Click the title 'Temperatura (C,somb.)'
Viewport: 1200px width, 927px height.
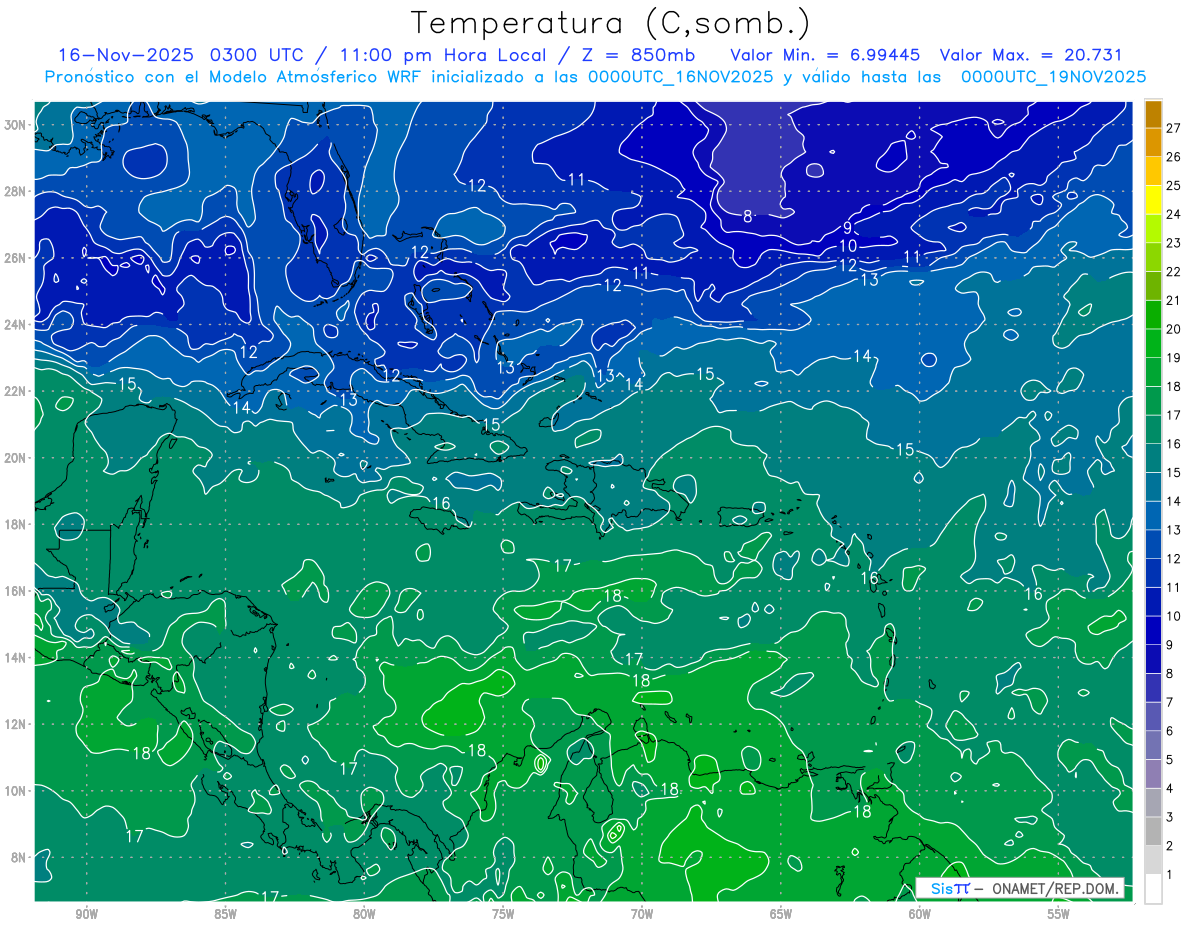(610, 23)
